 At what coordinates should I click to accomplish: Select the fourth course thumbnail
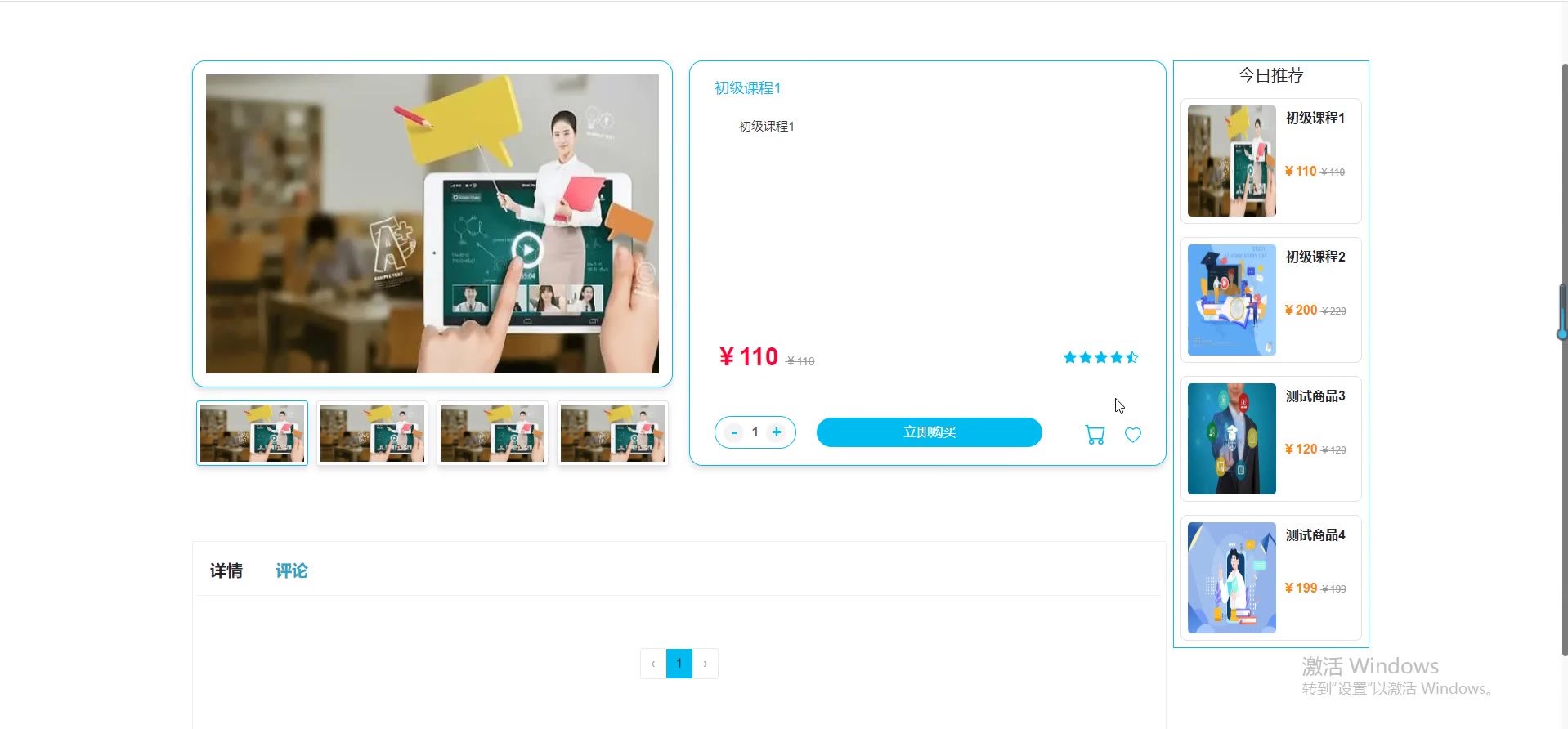612,433
